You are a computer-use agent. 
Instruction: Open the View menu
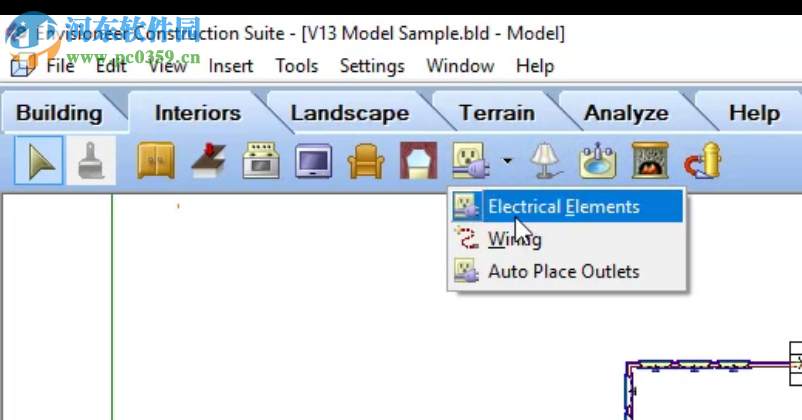(x=167, y=65)
